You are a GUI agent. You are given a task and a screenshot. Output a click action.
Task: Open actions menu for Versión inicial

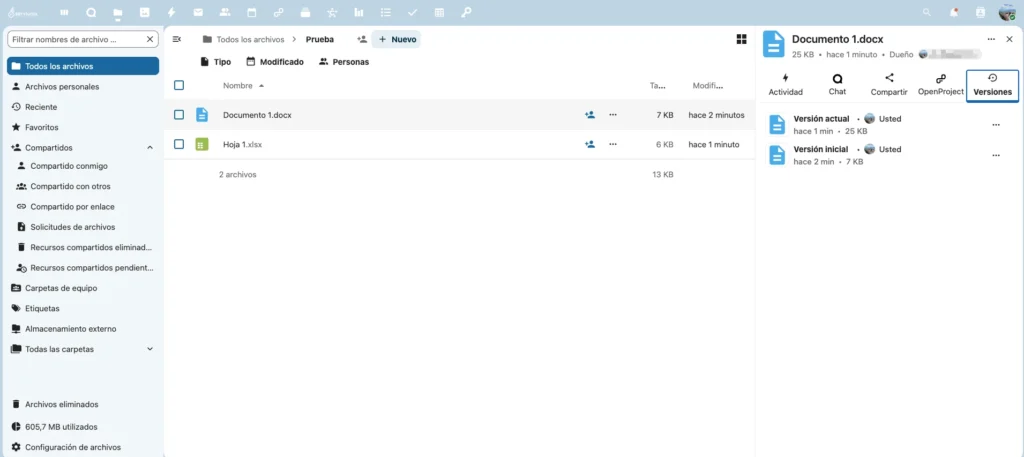click(x=996, y=155)
